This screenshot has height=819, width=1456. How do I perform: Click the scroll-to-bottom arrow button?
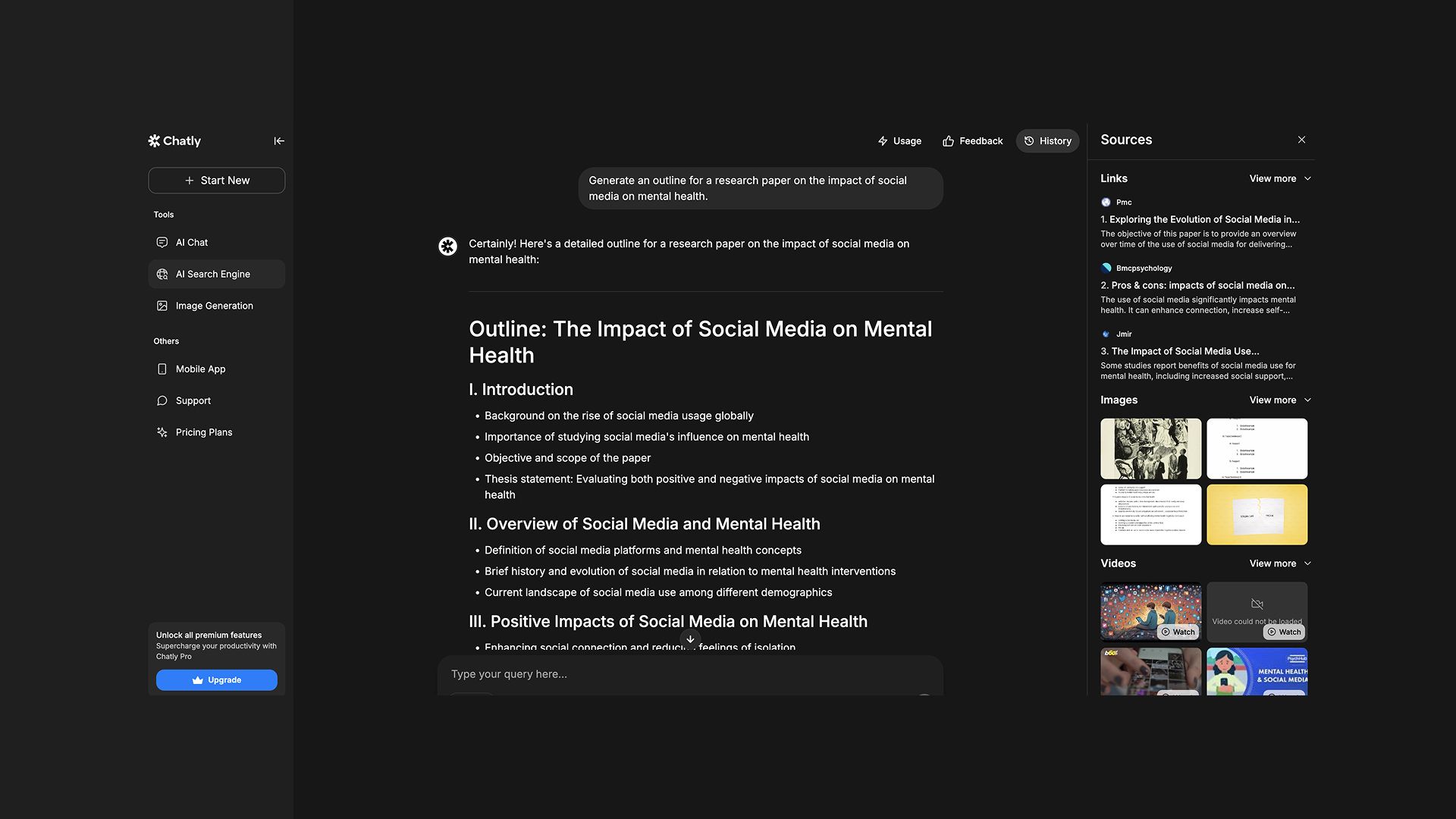[690, 639]
